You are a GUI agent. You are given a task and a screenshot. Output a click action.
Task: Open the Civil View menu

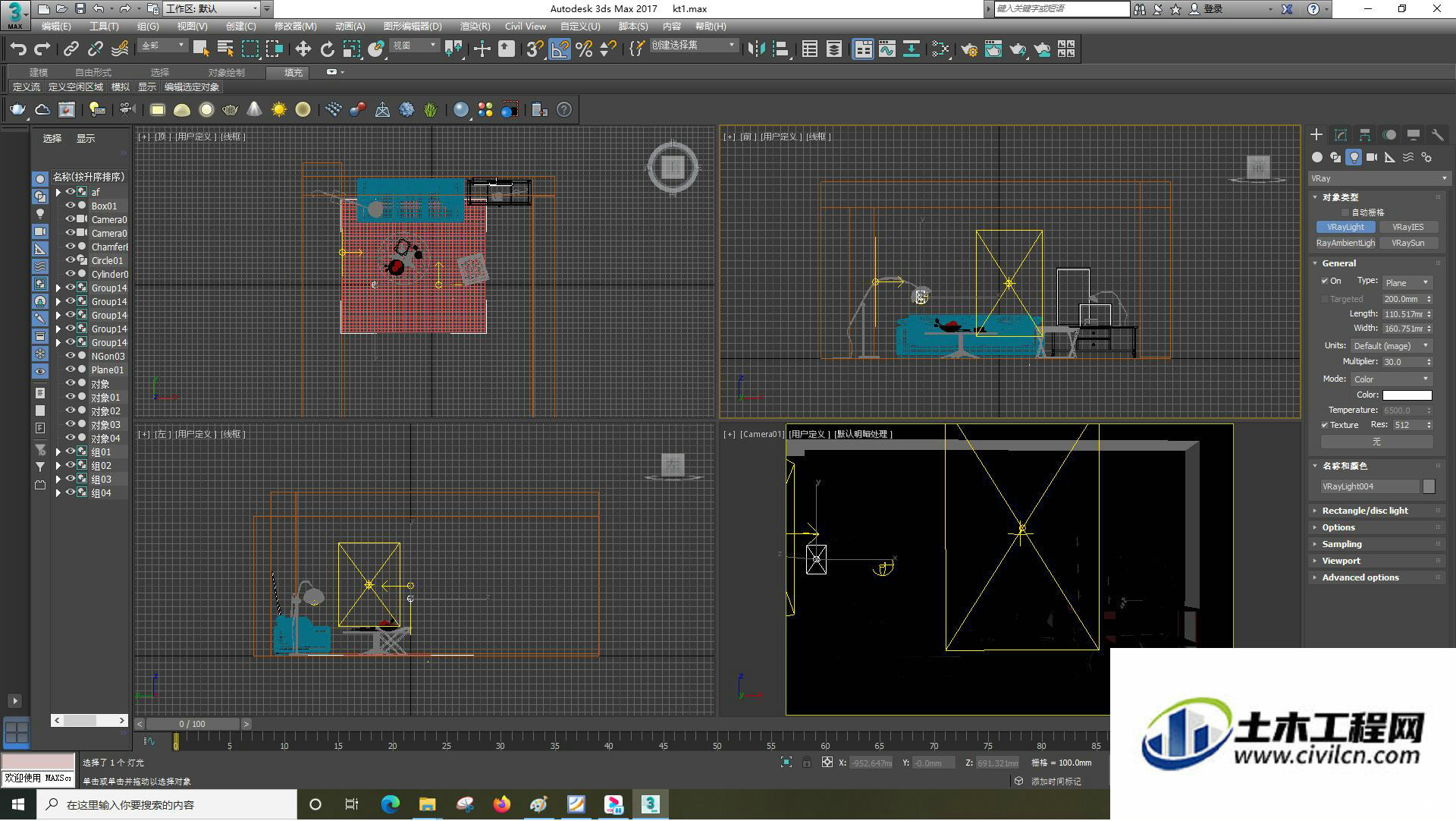click(x=525, y=27)
